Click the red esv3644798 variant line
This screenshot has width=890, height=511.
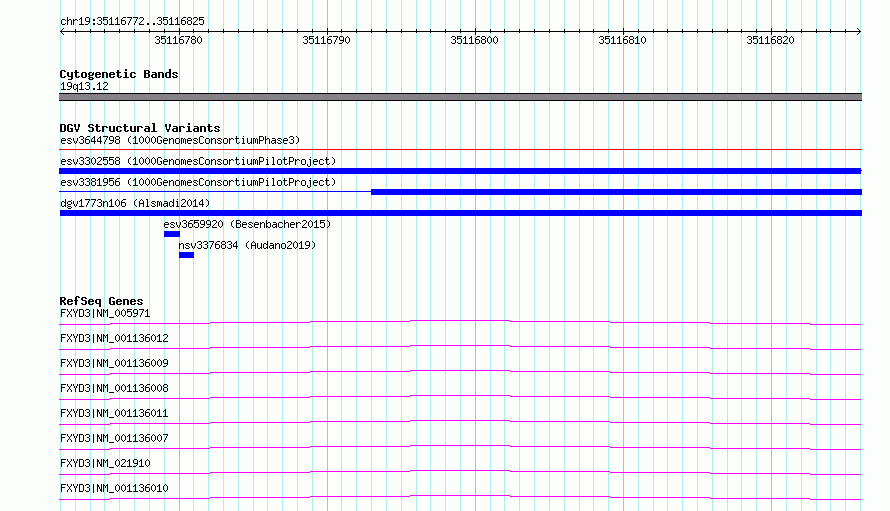tap(460, 149)
